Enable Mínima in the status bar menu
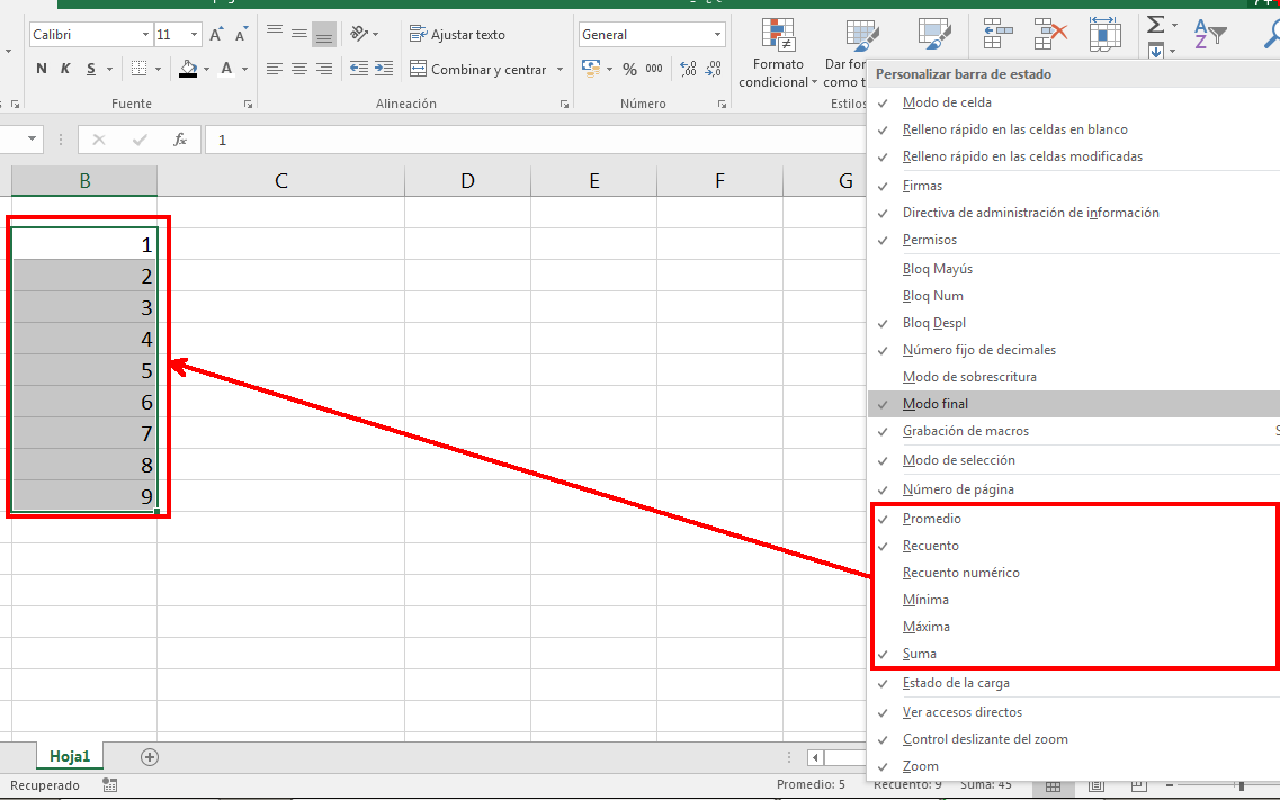Viewport: 1280px width, 800px height. (x=925, y=599)
